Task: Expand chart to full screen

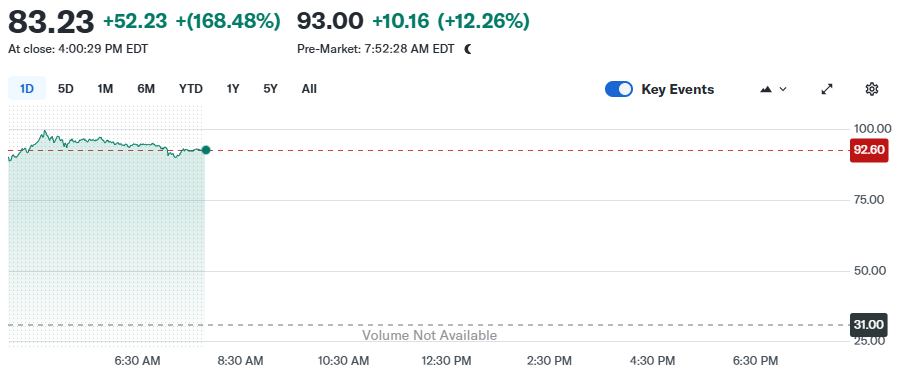Action: tap(827, 89)
